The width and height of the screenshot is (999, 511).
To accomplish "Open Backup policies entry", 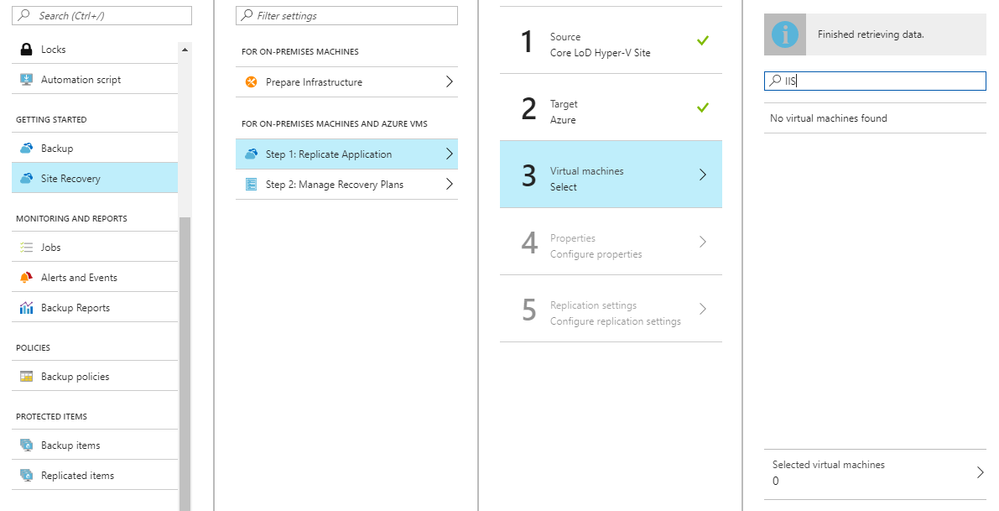I will pyautogui.click(x=95, y=377).
